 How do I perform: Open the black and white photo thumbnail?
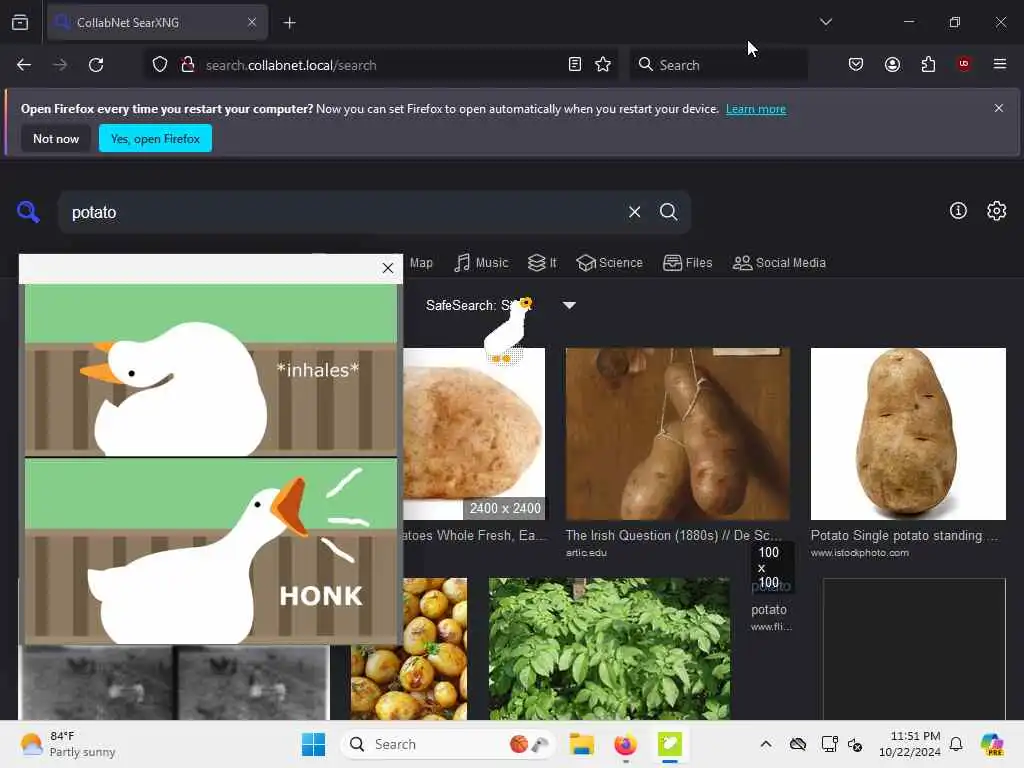174,682
